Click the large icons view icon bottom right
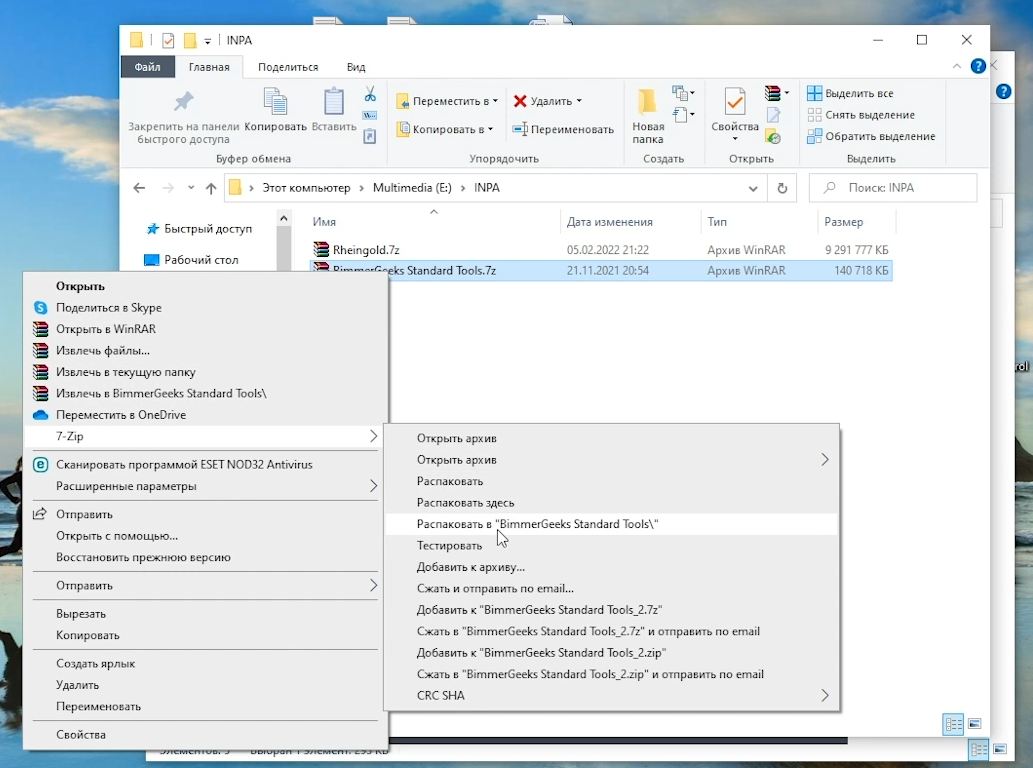1033x768 pixels. (975, 724)
